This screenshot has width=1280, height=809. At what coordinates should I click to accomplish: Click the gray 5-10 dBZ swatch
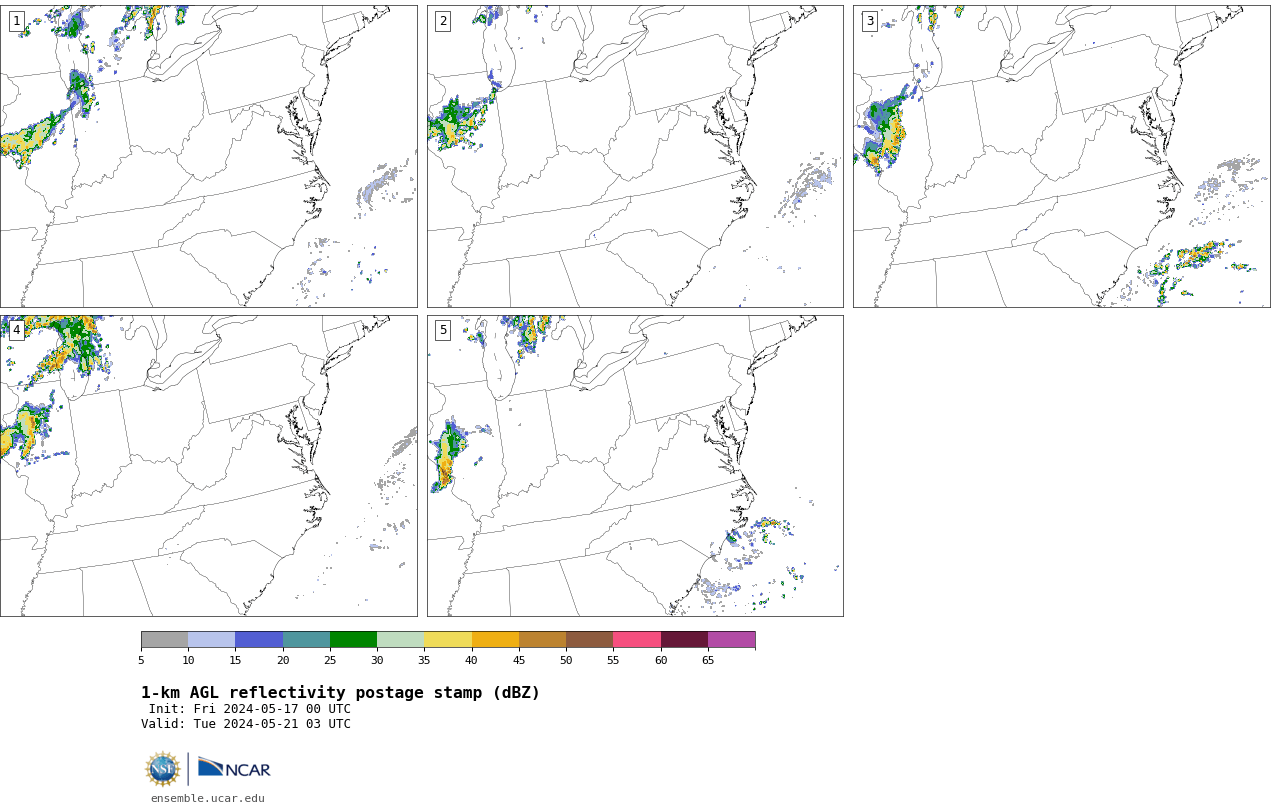coord(164,640)
